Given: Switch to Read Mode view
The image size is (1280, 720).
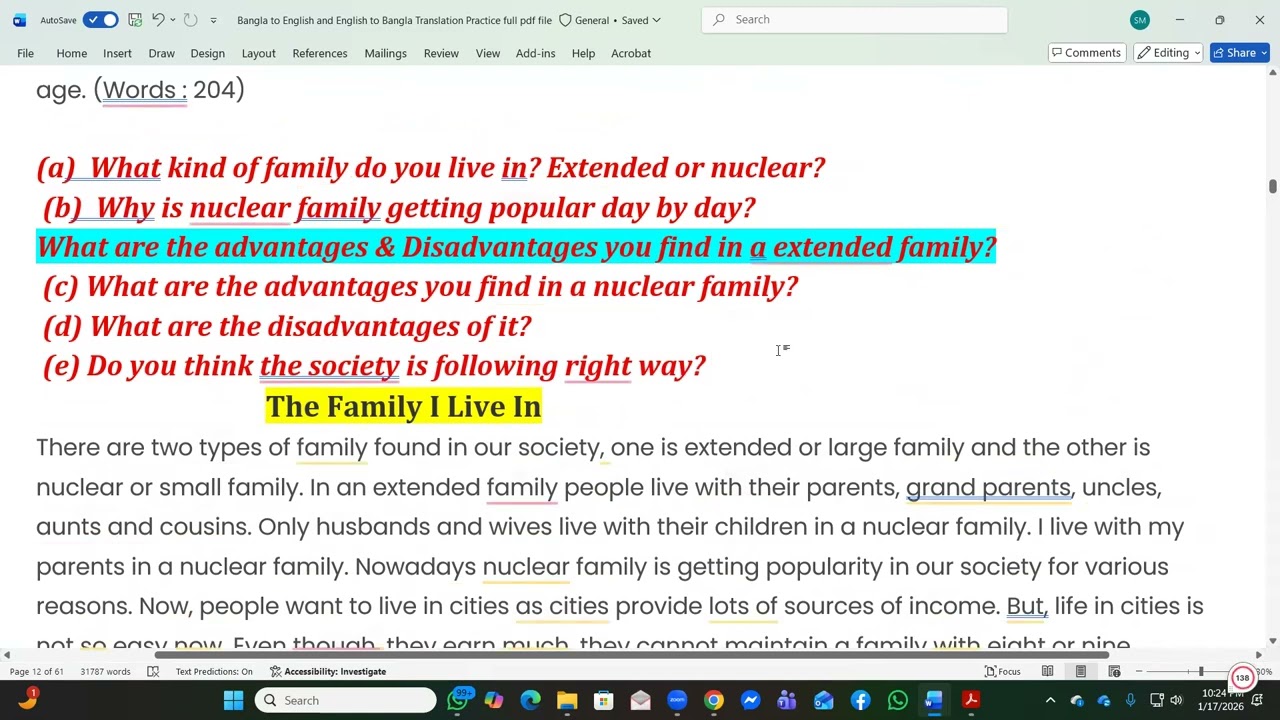Looking at the screenshot, I should (x=1047, y=672).
